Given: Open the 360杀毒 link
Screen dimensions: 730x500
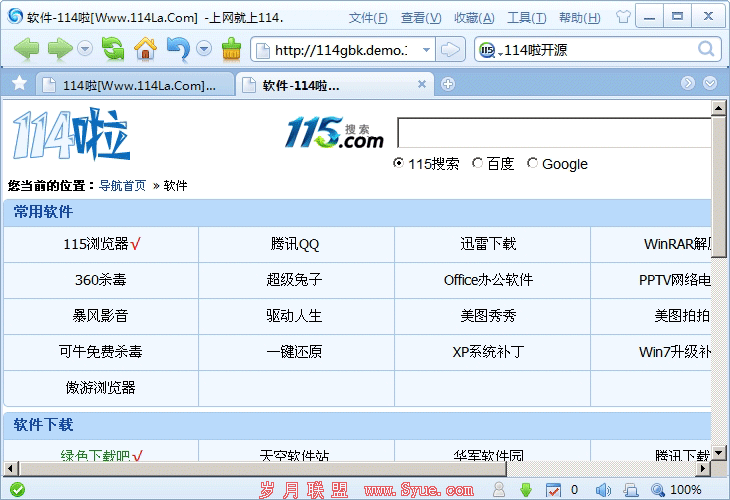Looking at the screenshot, I should 101,280.
